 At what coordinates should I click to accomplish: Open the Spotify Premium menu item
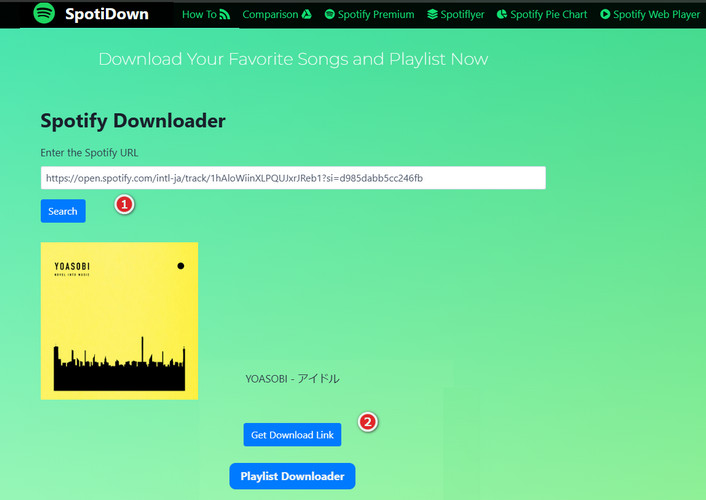376,14
